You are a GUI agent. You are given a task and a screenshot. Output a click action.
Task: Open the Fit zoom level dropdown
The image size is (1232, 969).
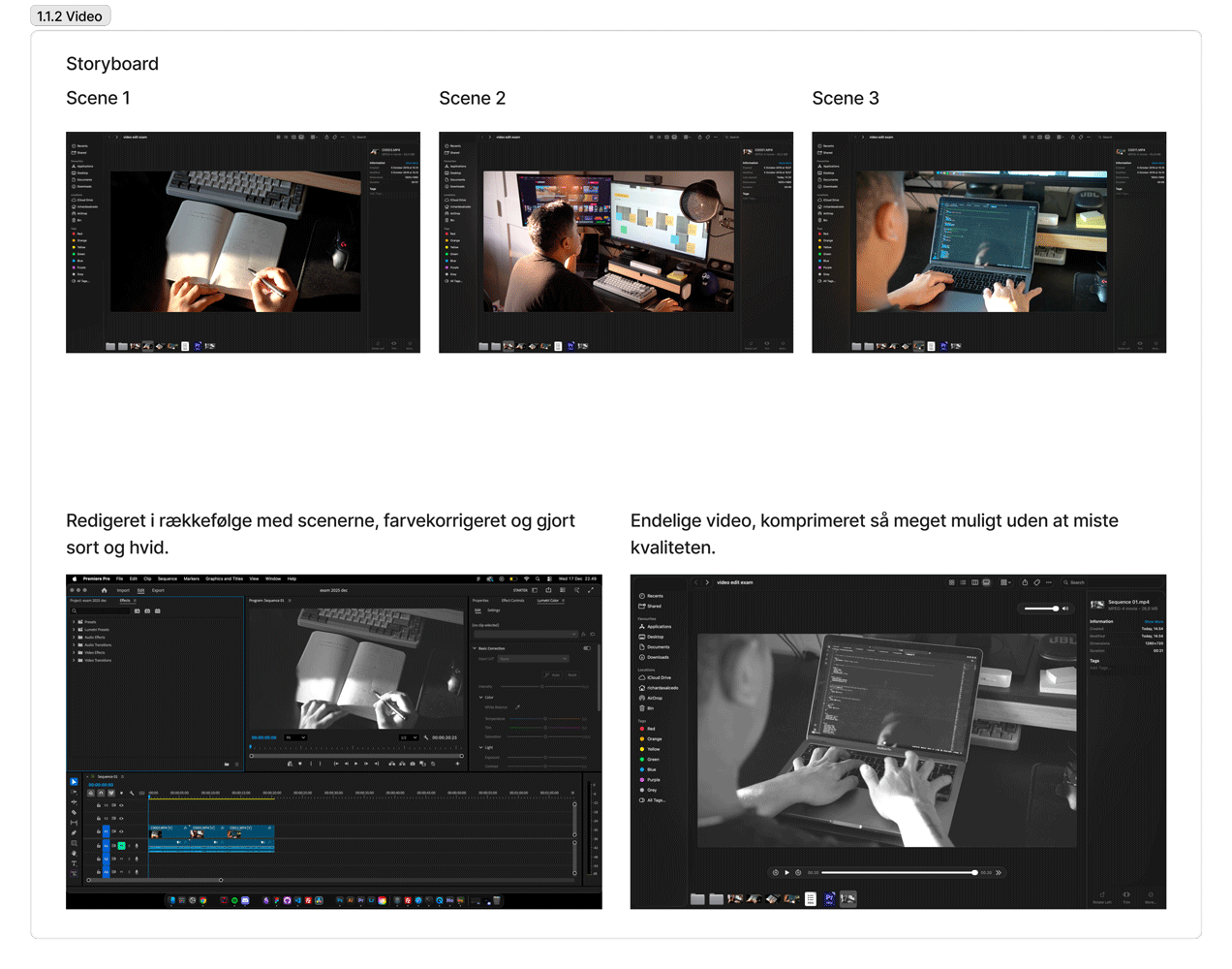pos(295,737)
